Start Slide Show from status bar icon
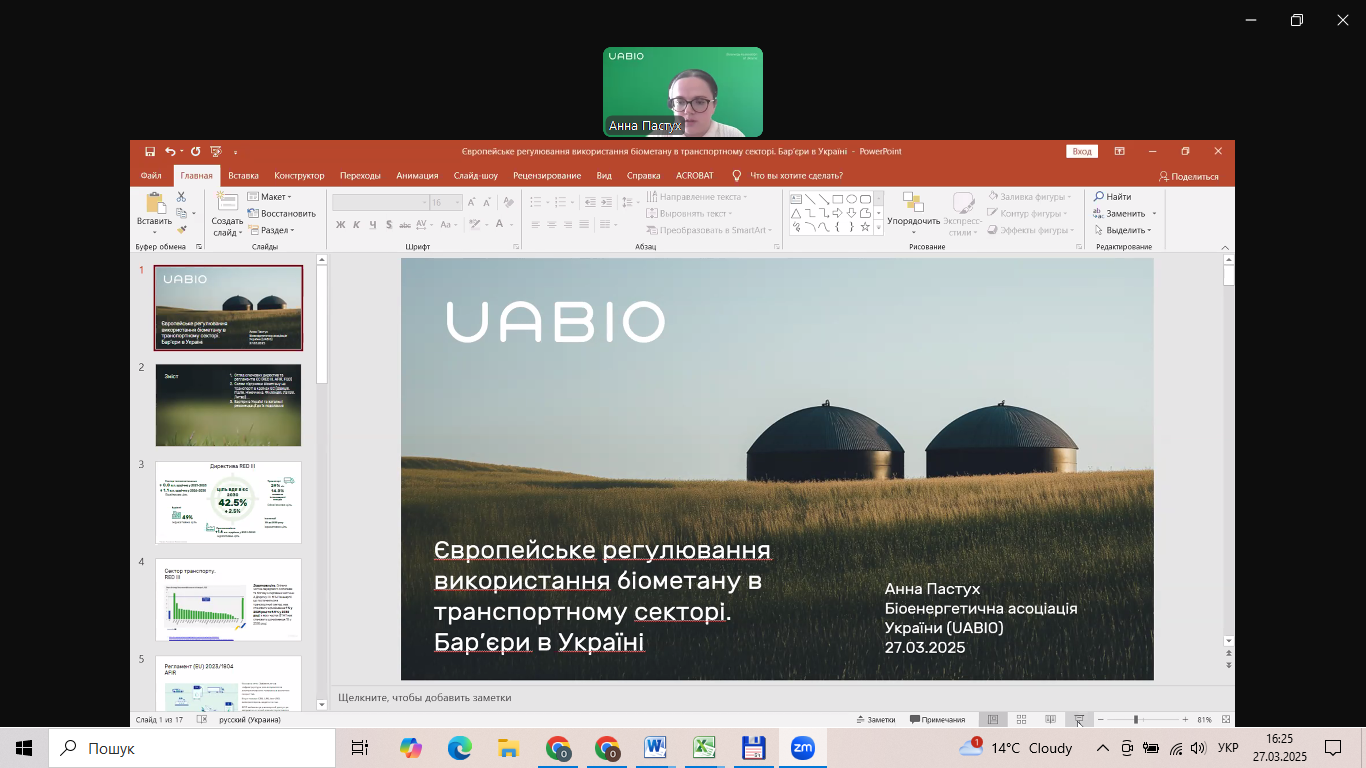The image size is (1366, 768). pos(1079,719)
